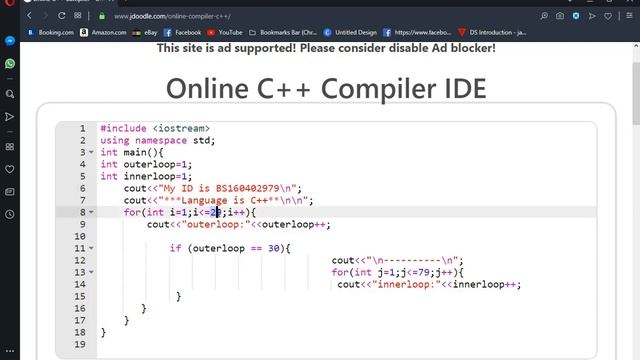The height and width of the screenshot is (360, 640).
Task: Click the JDoodle URL address field
Action: tap(172, 16)
